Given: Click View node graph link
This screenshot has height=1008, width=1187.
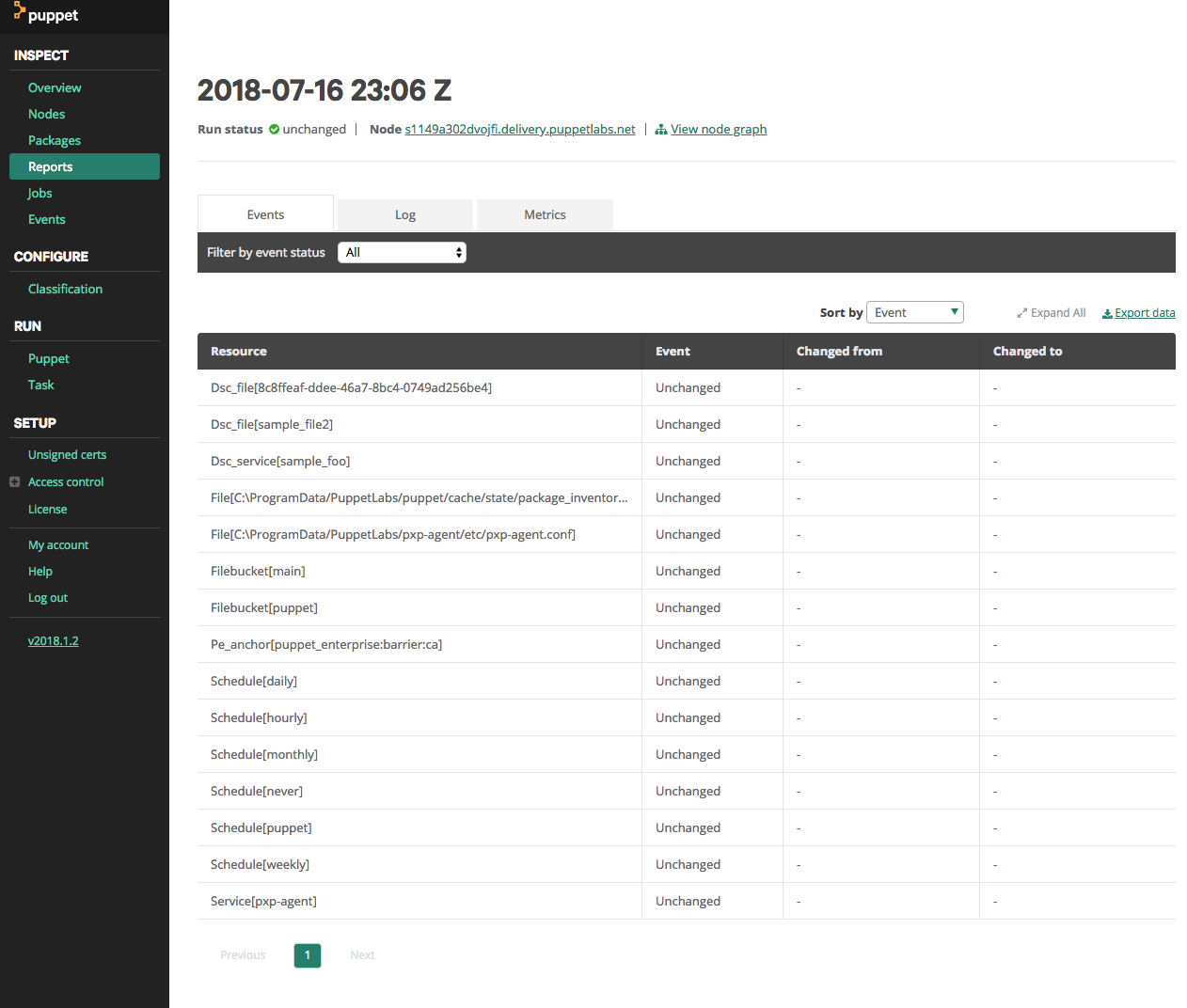Looking at the screenshot, I should [719, 129].
